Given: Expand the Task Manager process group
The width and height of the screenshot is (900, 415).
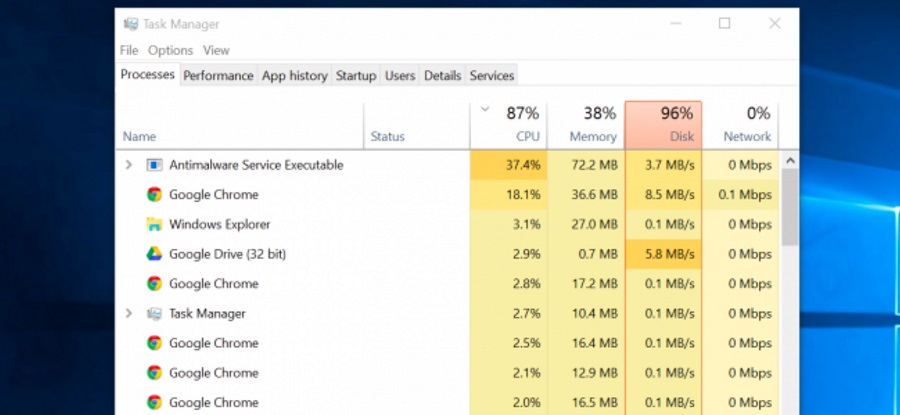Looking at the screenshot, I should pos(128,313).
